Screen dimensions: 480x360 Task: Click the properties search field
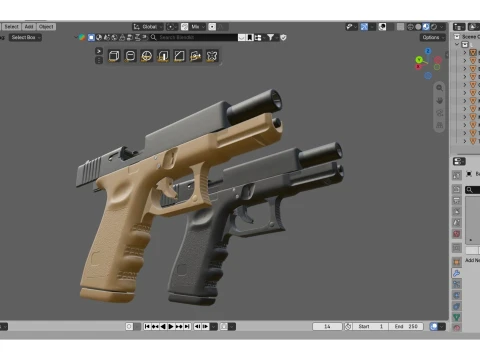473,190
